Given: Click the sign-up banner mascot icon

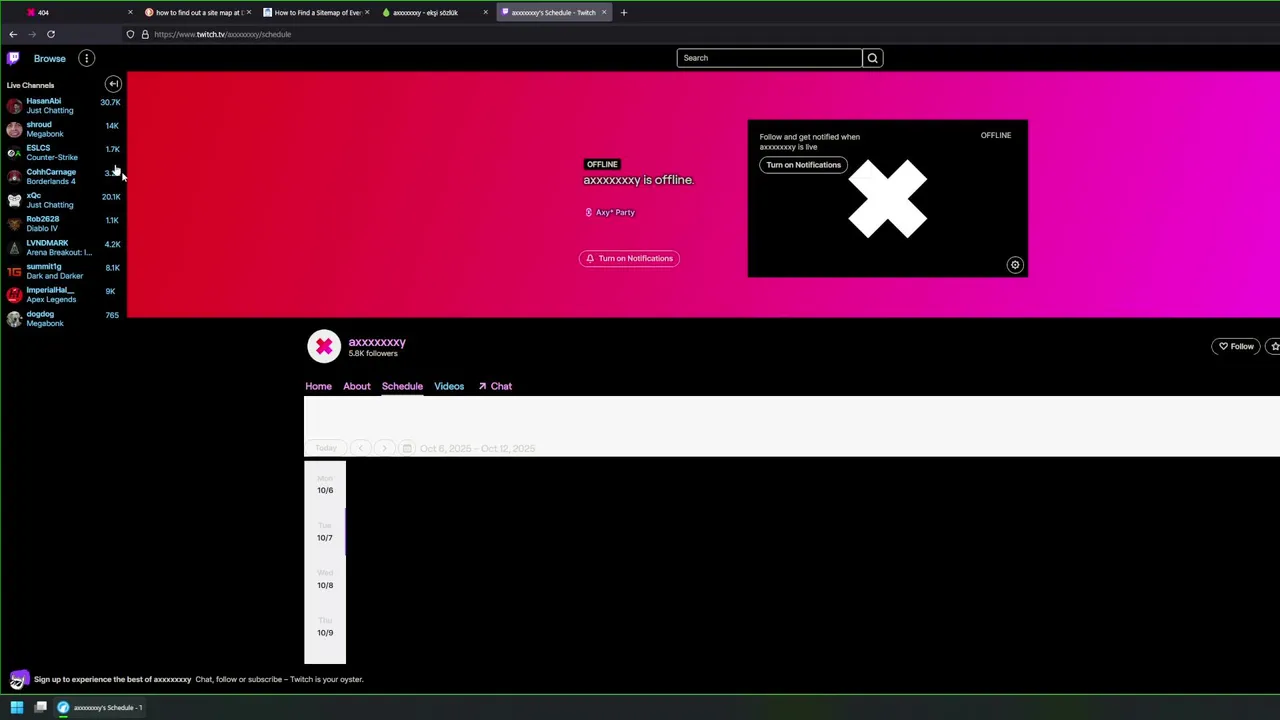Looking at the screenshot, I should tap(18, 680).
